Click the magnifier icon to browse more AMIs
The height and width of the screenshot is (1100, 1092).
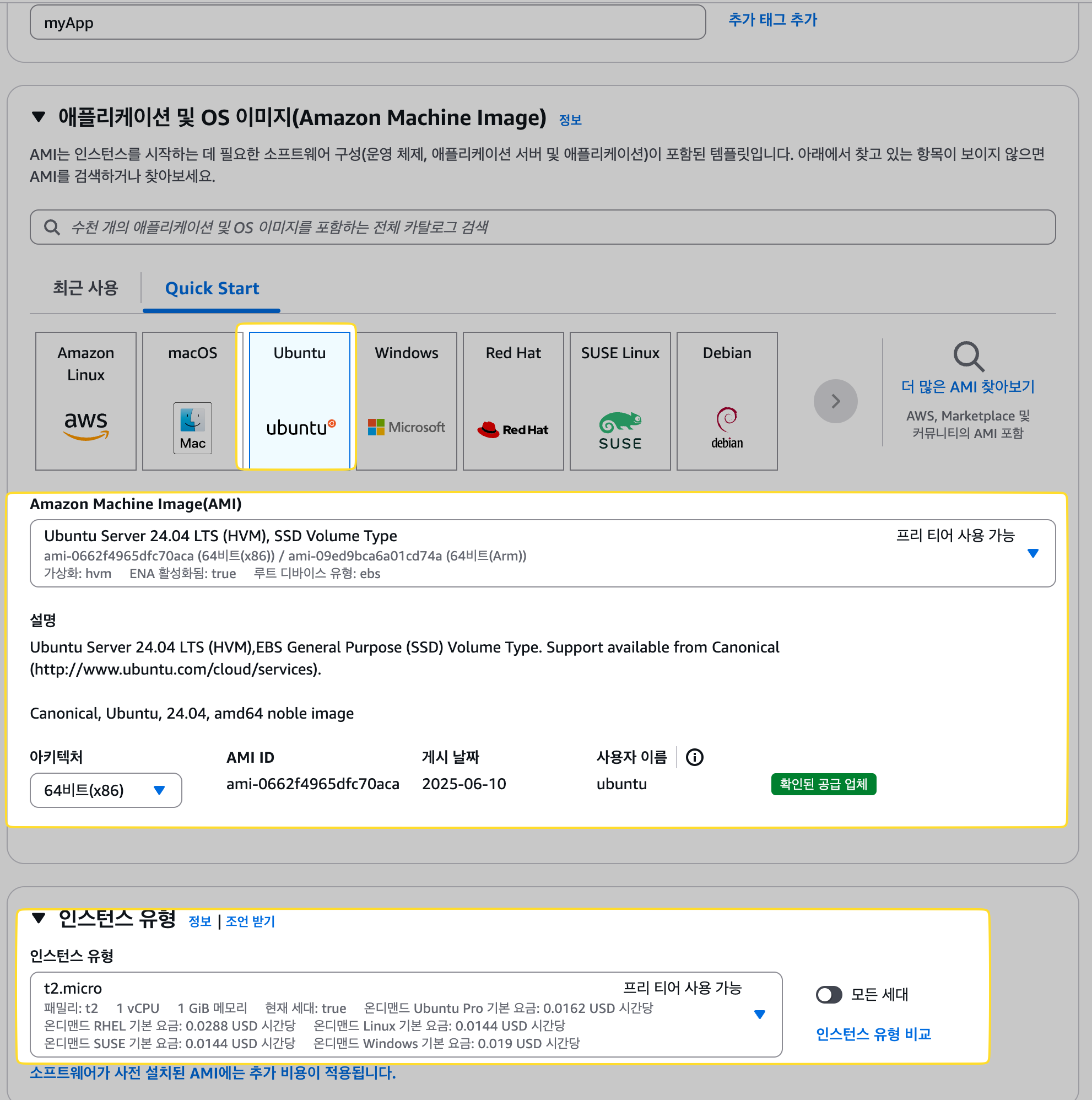(x=968, y=357)
